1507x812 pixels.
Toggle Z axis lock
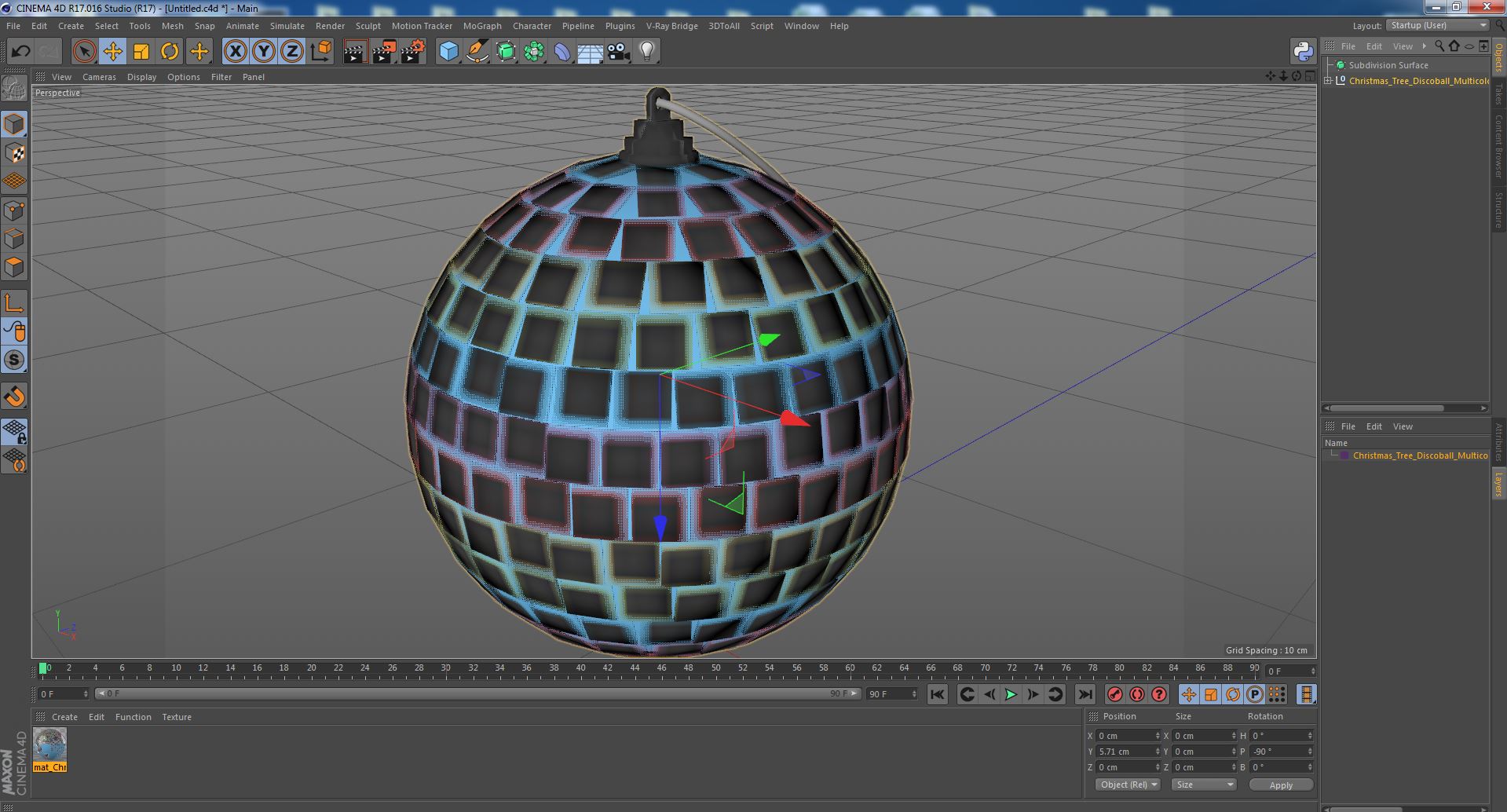[292, 52]
